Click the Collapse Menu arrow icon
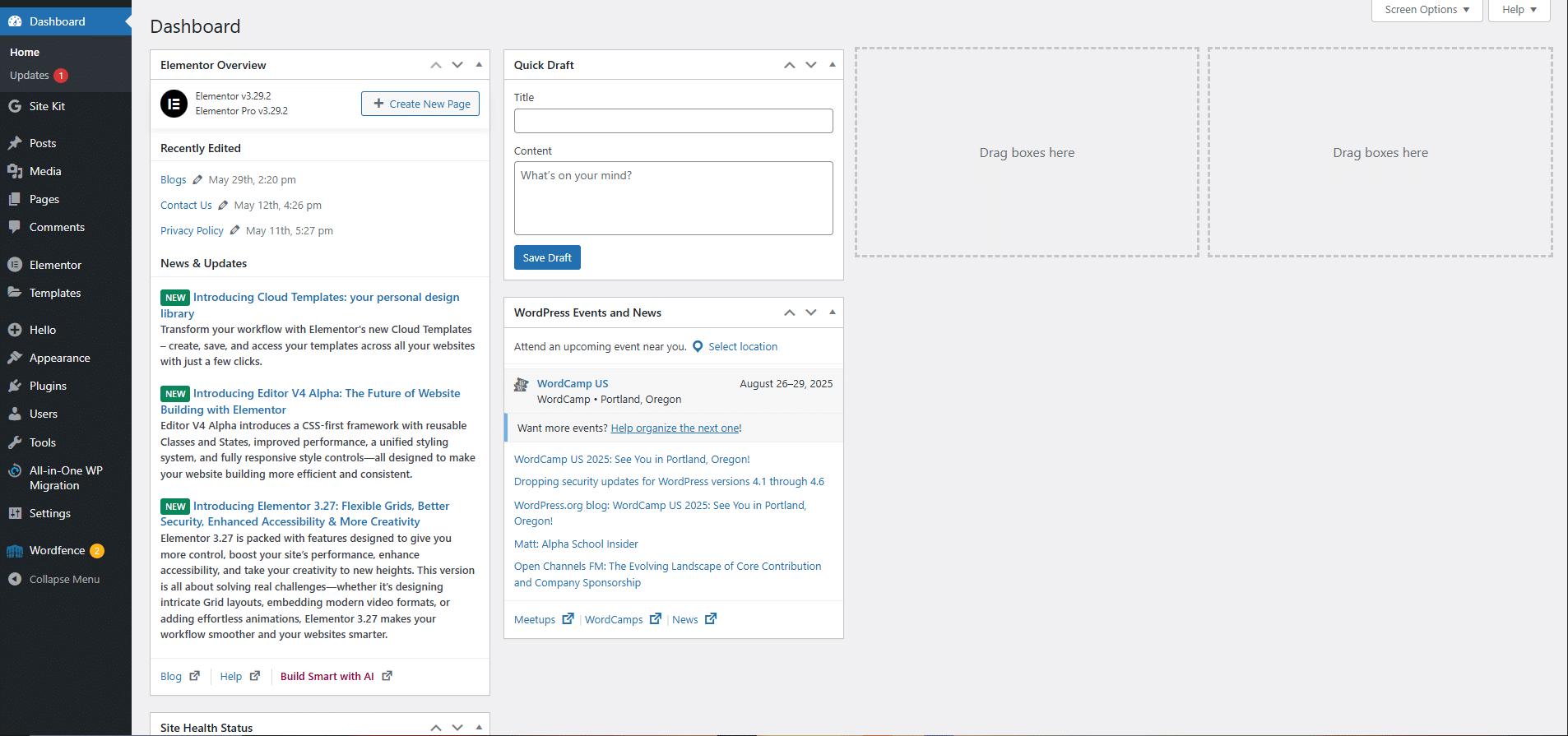 click(x=15, y=579)
